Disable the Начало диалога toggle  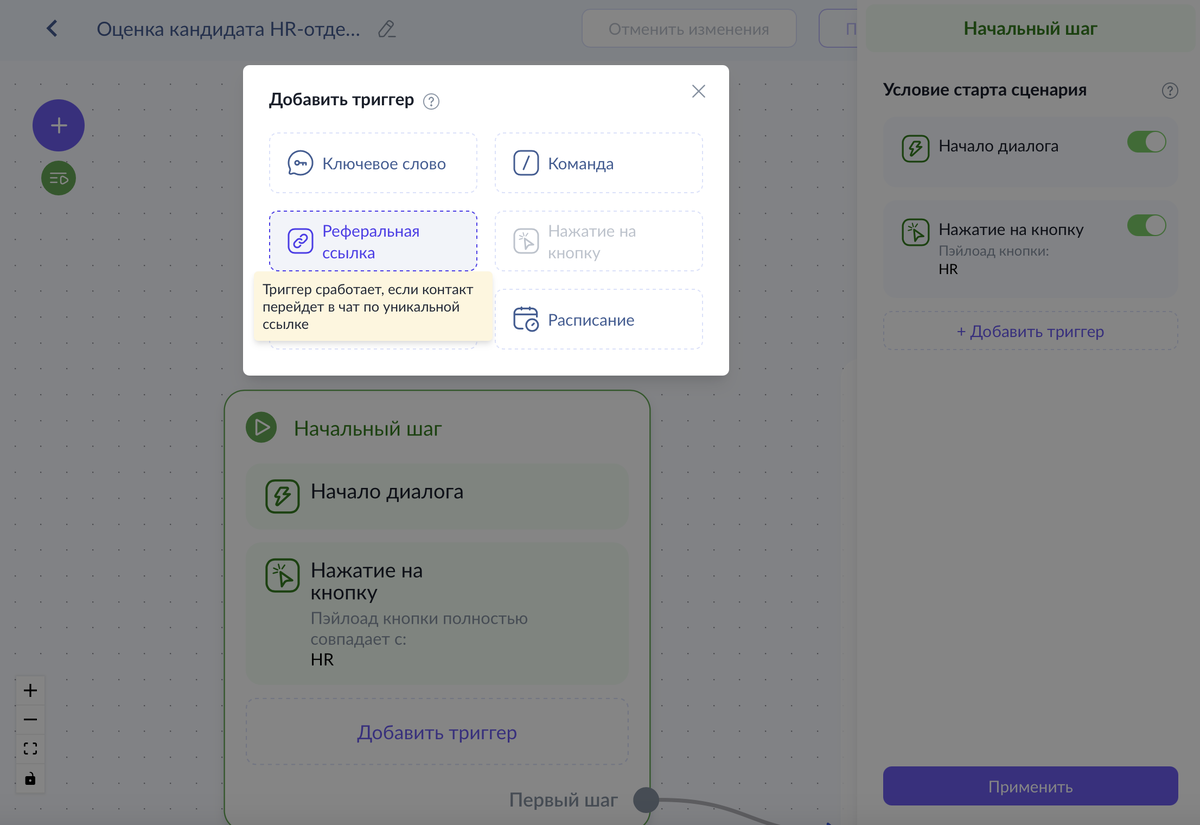(x=1146, y=142)
